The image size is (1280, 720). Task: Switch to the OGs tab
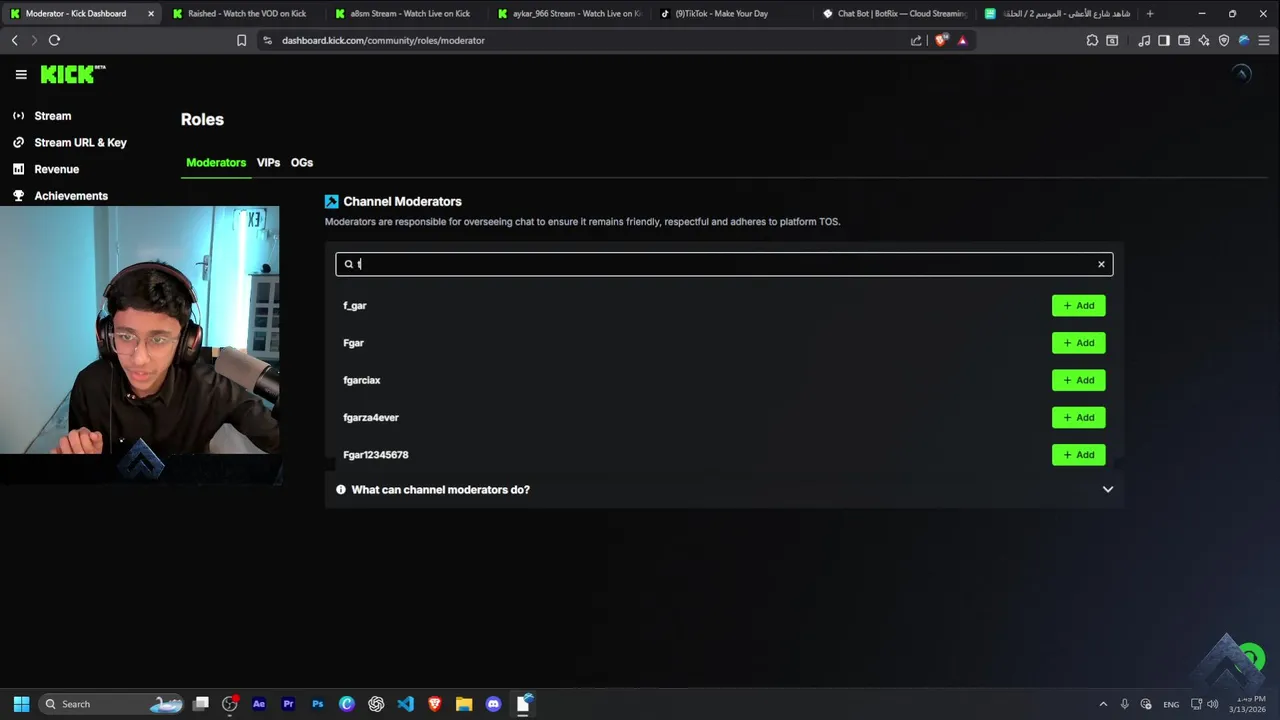pos(302,162)
